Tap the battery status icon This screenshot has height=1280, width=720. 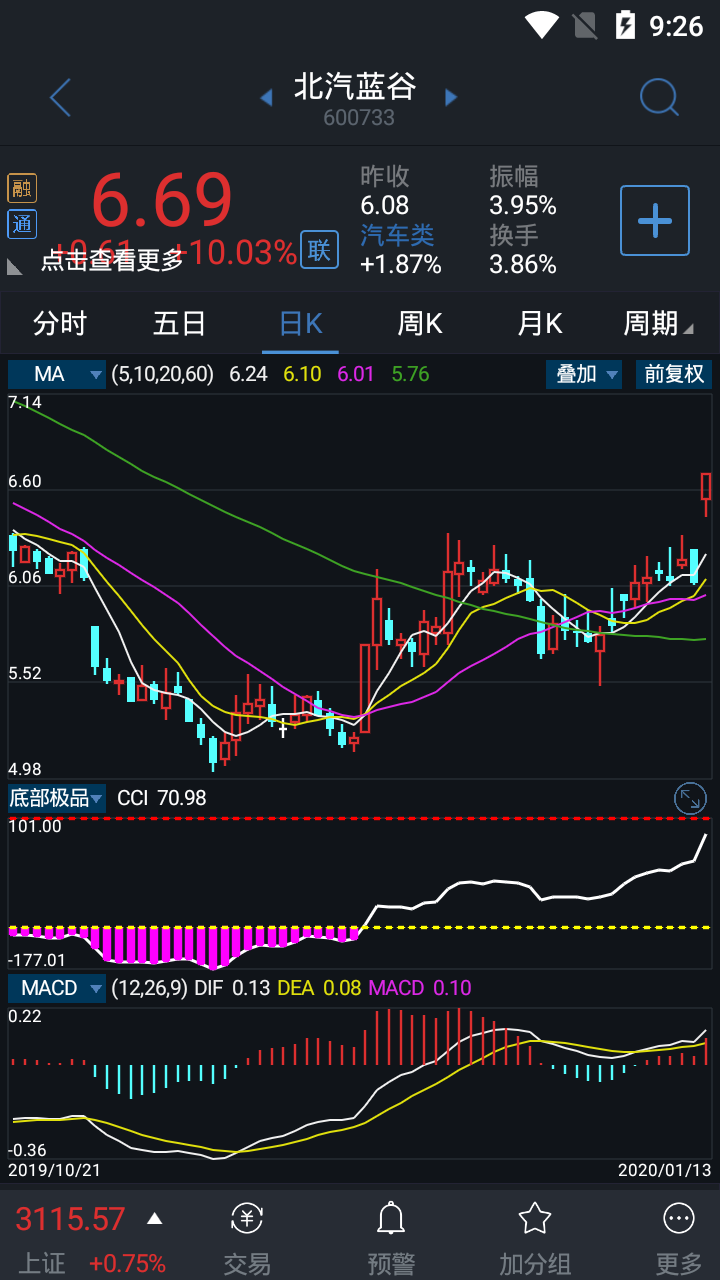625,24
